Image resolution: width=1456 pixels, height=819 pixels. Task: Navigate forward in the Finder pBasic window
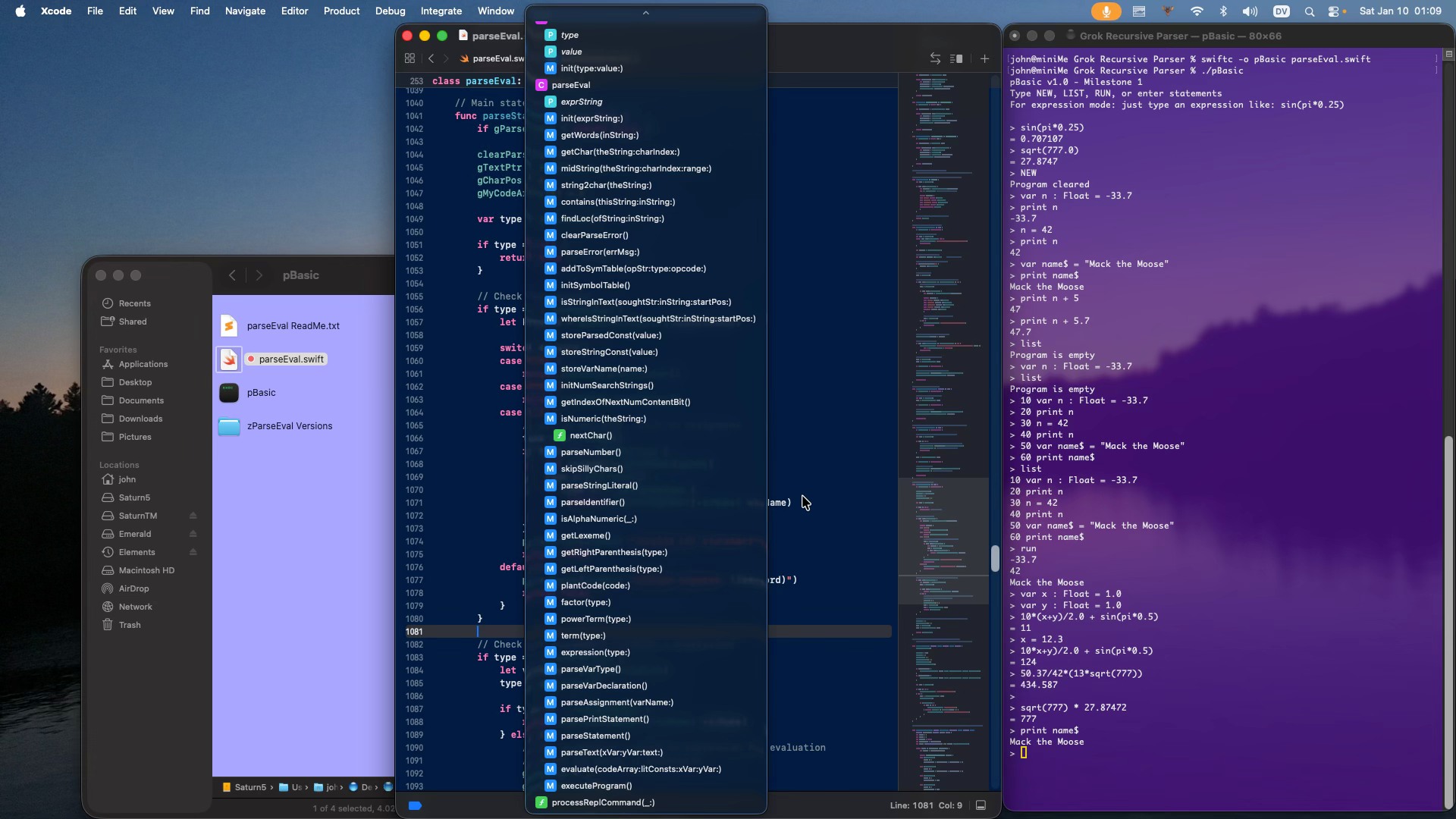tap(259, 275)
